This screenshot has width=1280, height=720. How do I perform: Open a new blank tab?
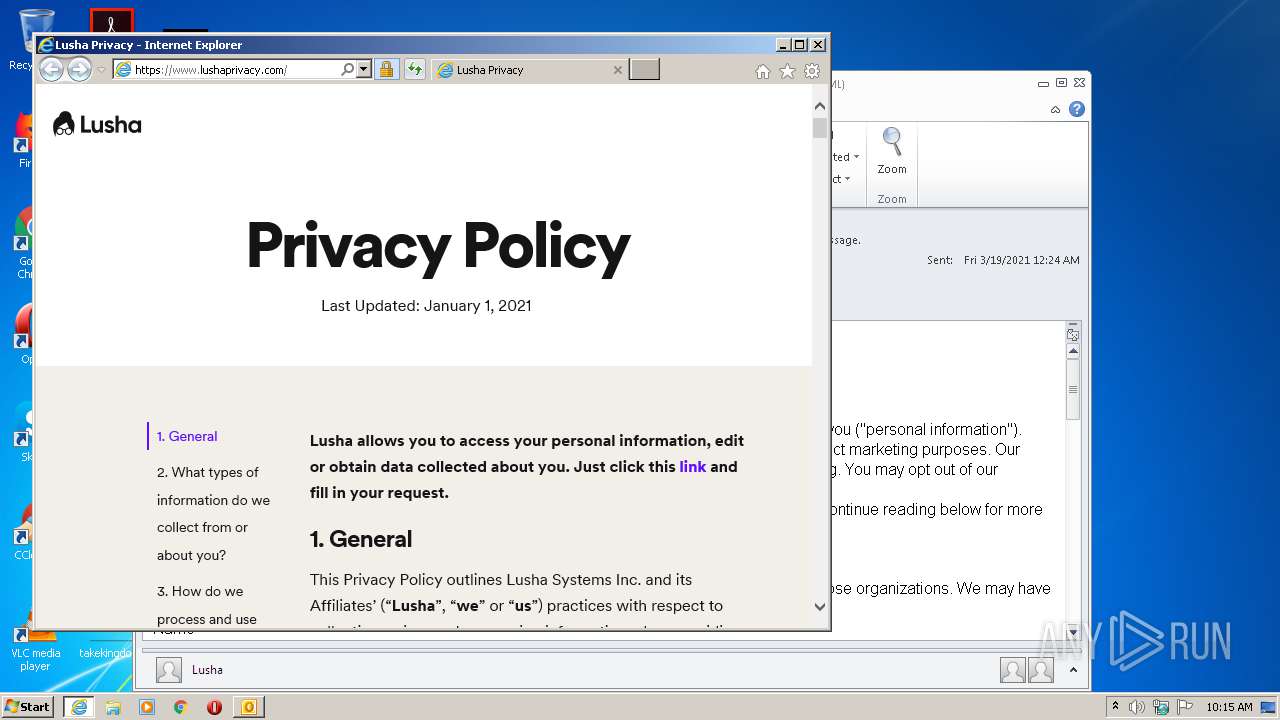point(644,69)
